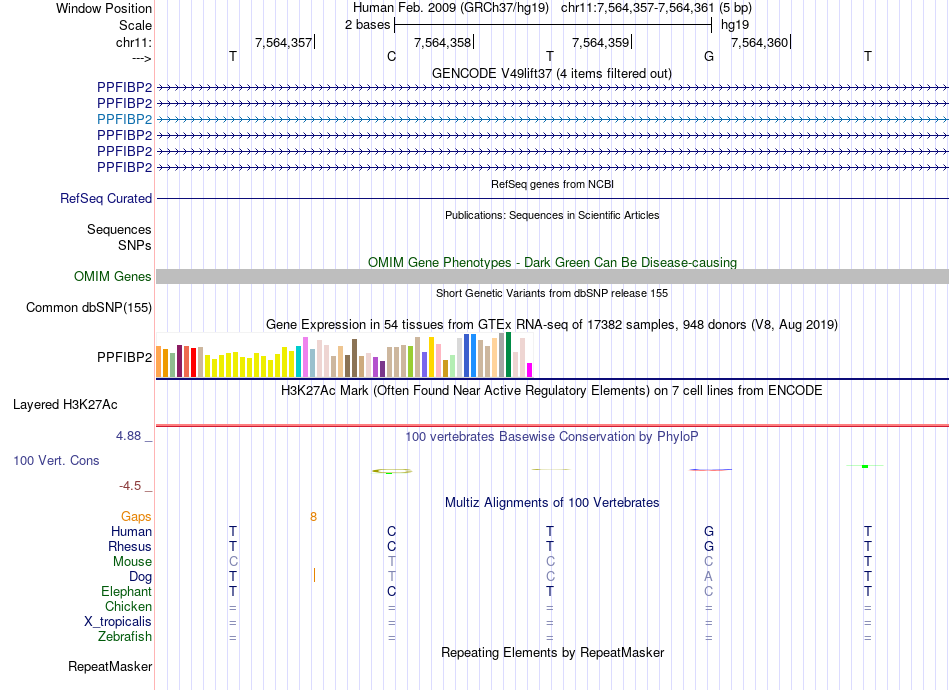The width and height of the screenshot is (950, 690).
Task: Click the dark brown bar in GTEx chart
Action: coord(354,358)
